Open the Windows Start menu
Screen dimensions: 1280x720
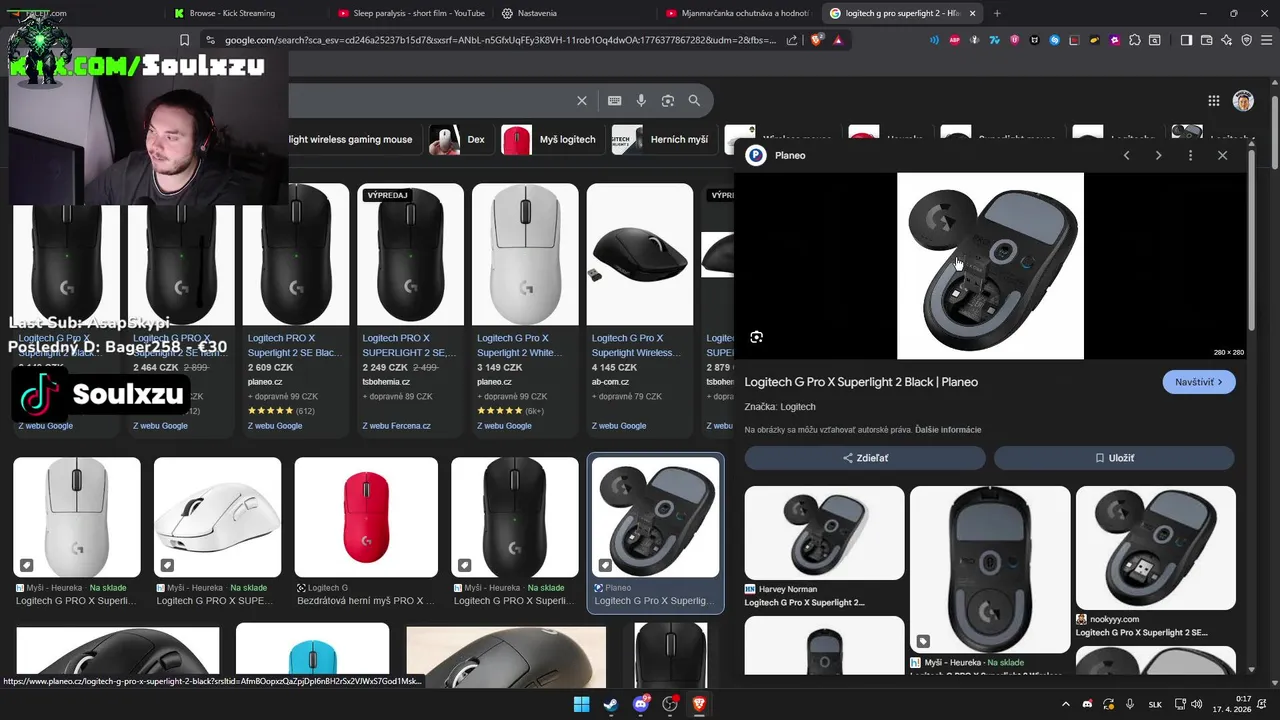(x=581, y=704)
